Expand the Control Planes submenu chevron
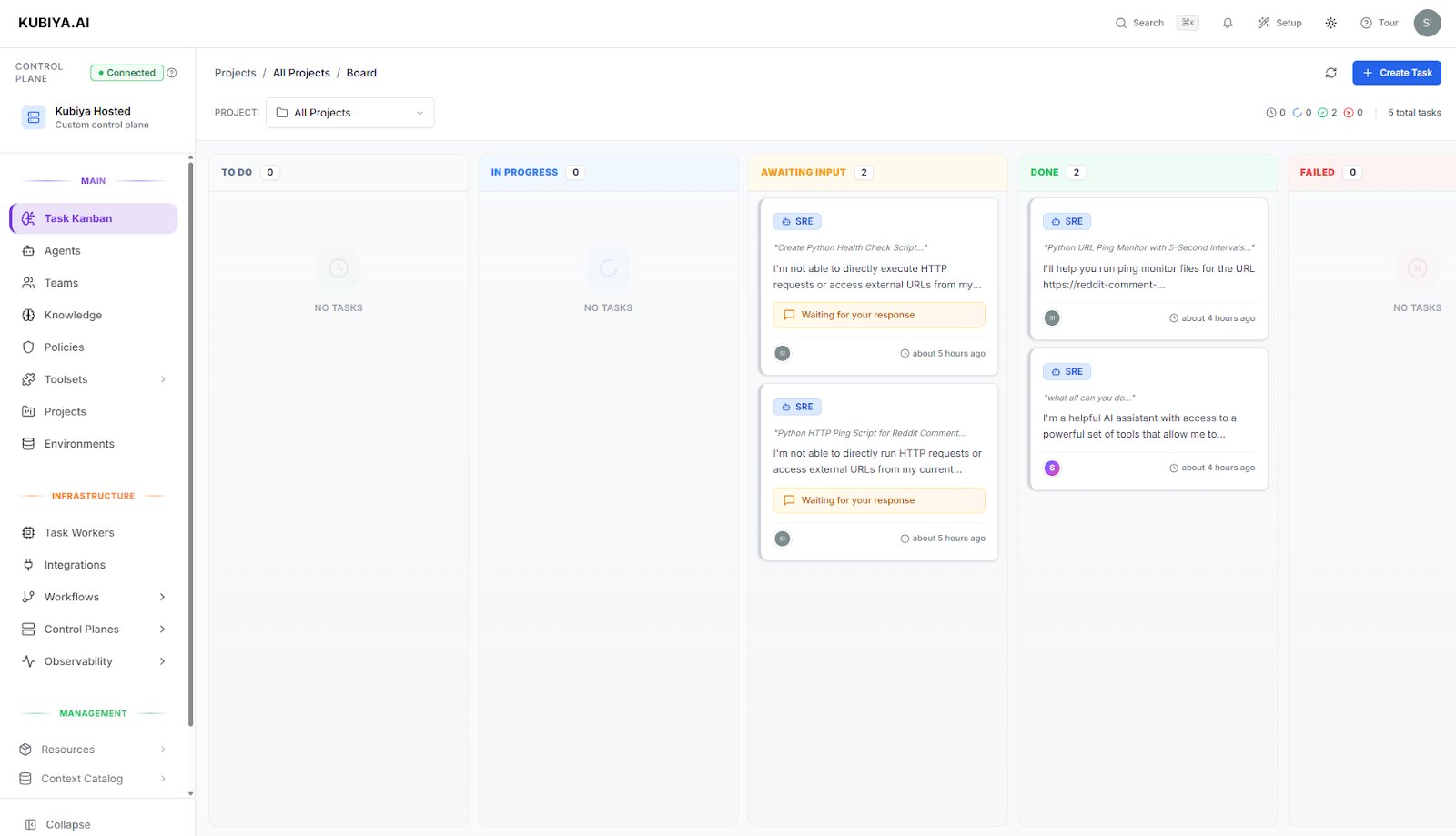The height and width of the screenshot is (836, 1456). [163, 630]
